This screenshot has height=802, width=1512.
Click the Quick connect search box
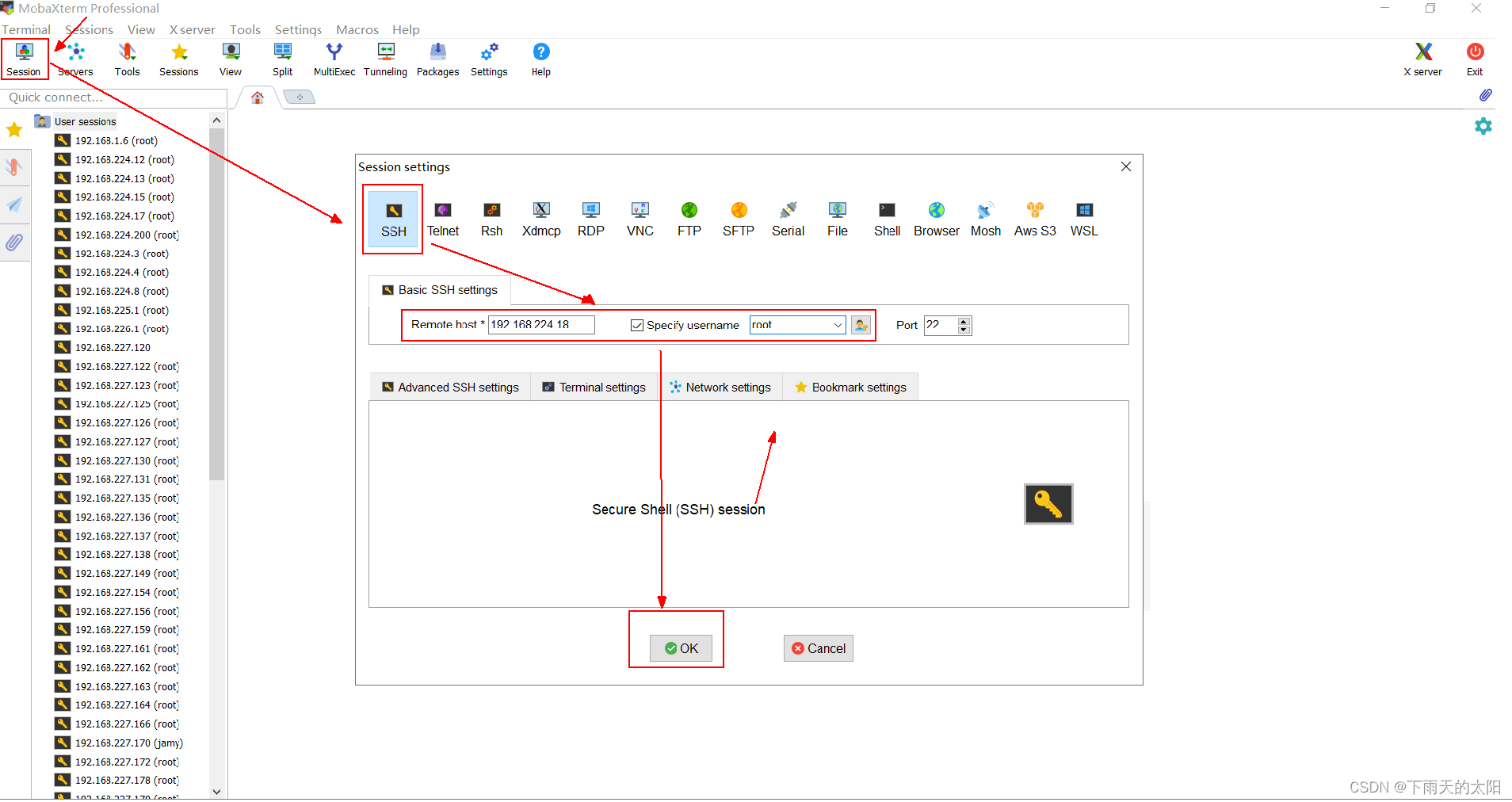pos(114,97)
